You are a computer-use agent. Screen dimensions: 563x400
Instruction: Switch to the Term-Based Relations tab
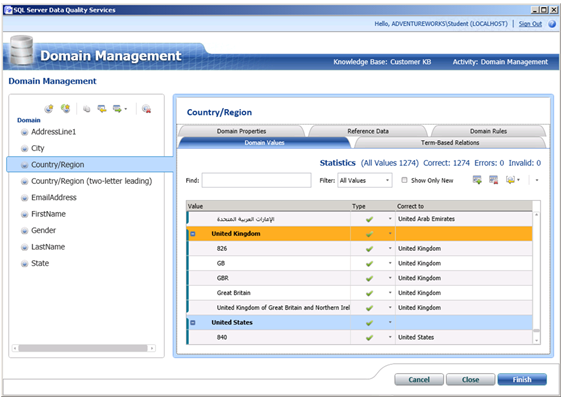[450, 143]
